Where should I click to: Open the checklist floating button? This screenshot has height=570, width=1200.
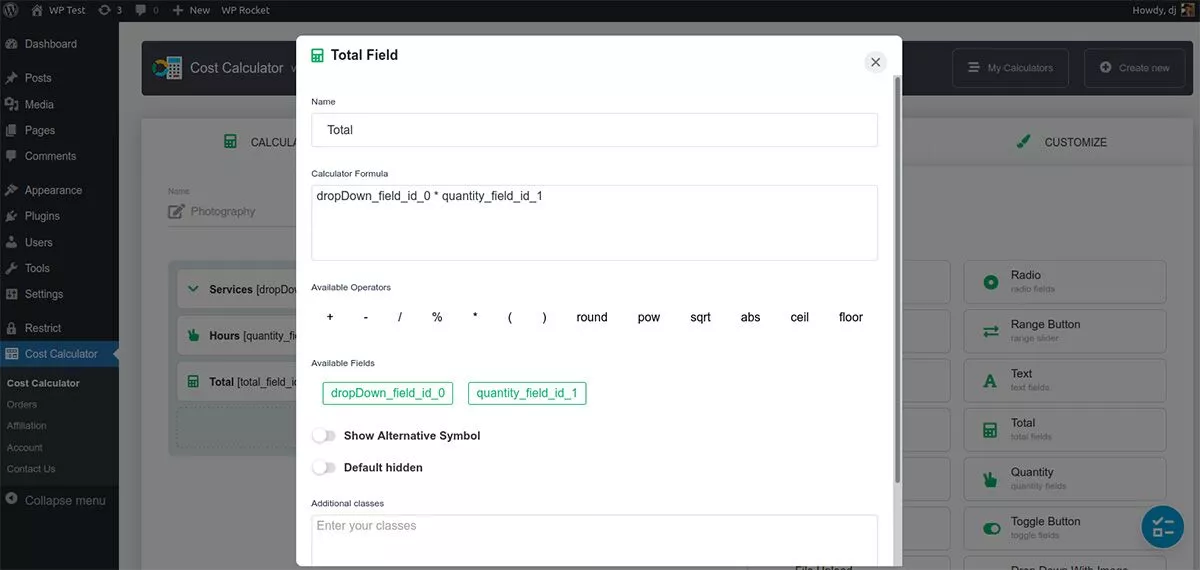[1162, 527]
